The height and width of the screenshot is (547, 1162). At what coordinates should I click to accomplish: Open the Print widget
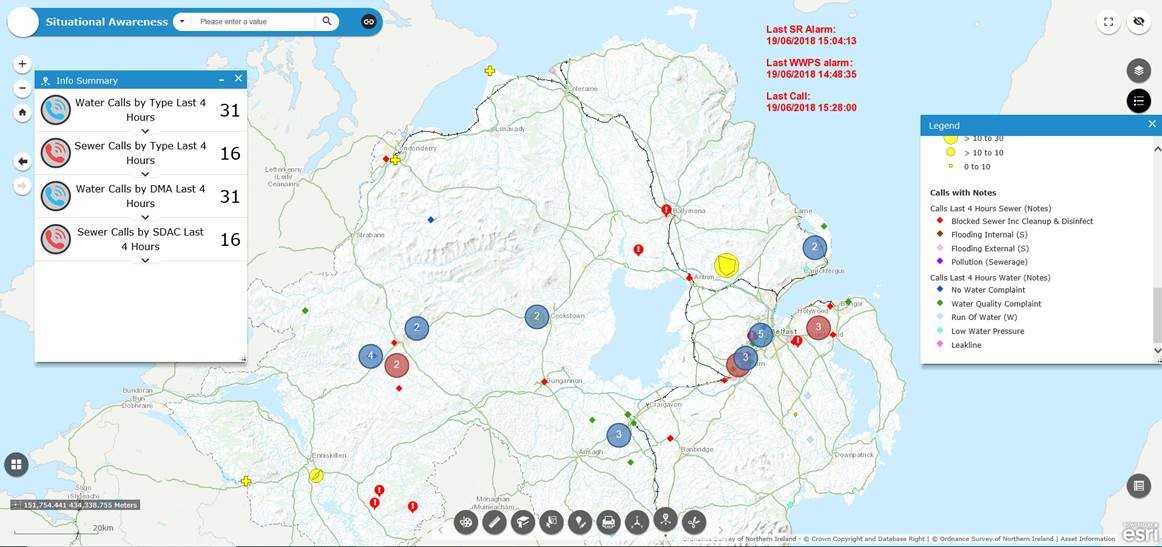[x=608, y=522]
